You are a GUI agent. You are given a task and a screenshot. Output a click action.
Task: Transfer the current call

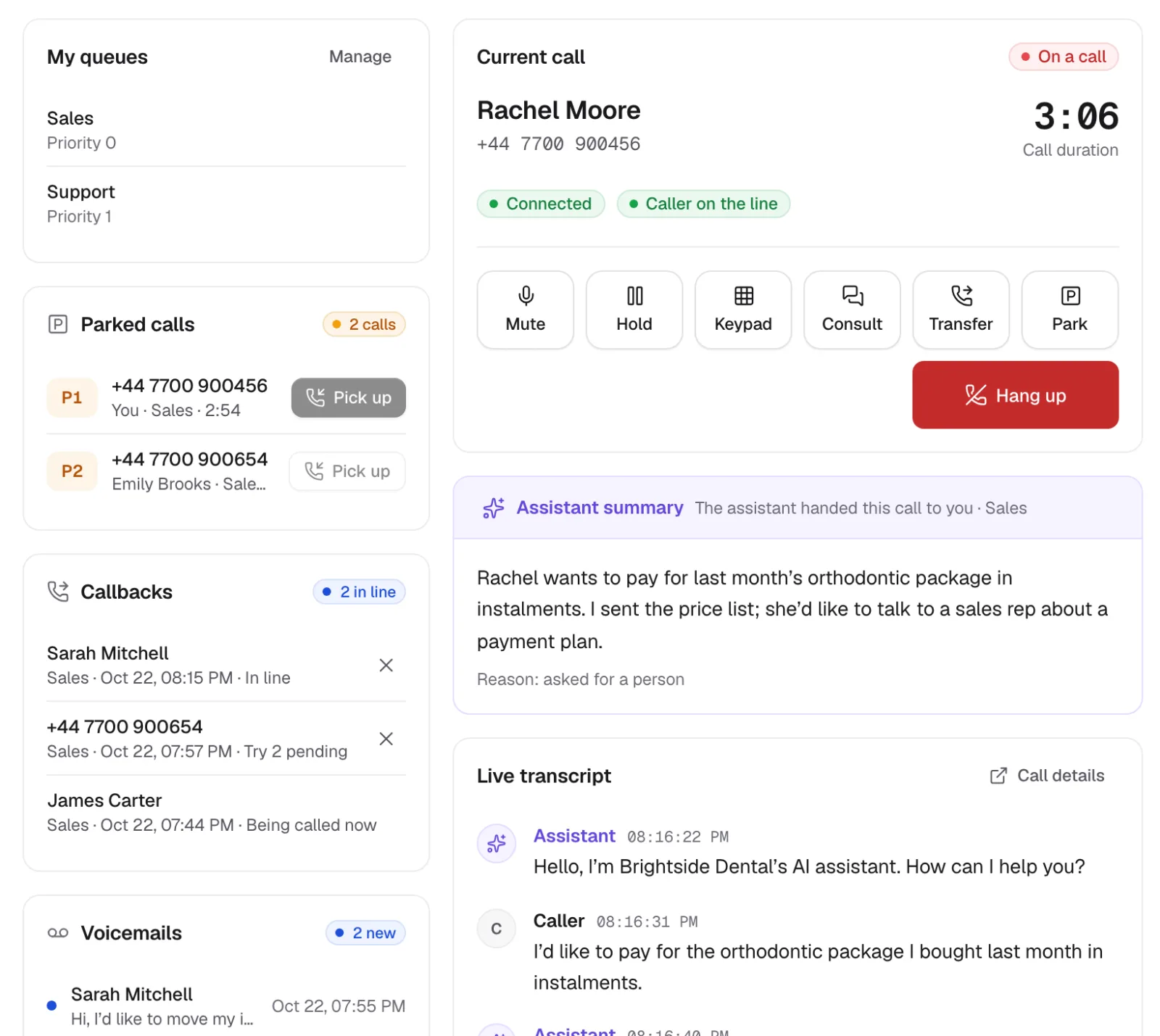click(x=961, y=310)
